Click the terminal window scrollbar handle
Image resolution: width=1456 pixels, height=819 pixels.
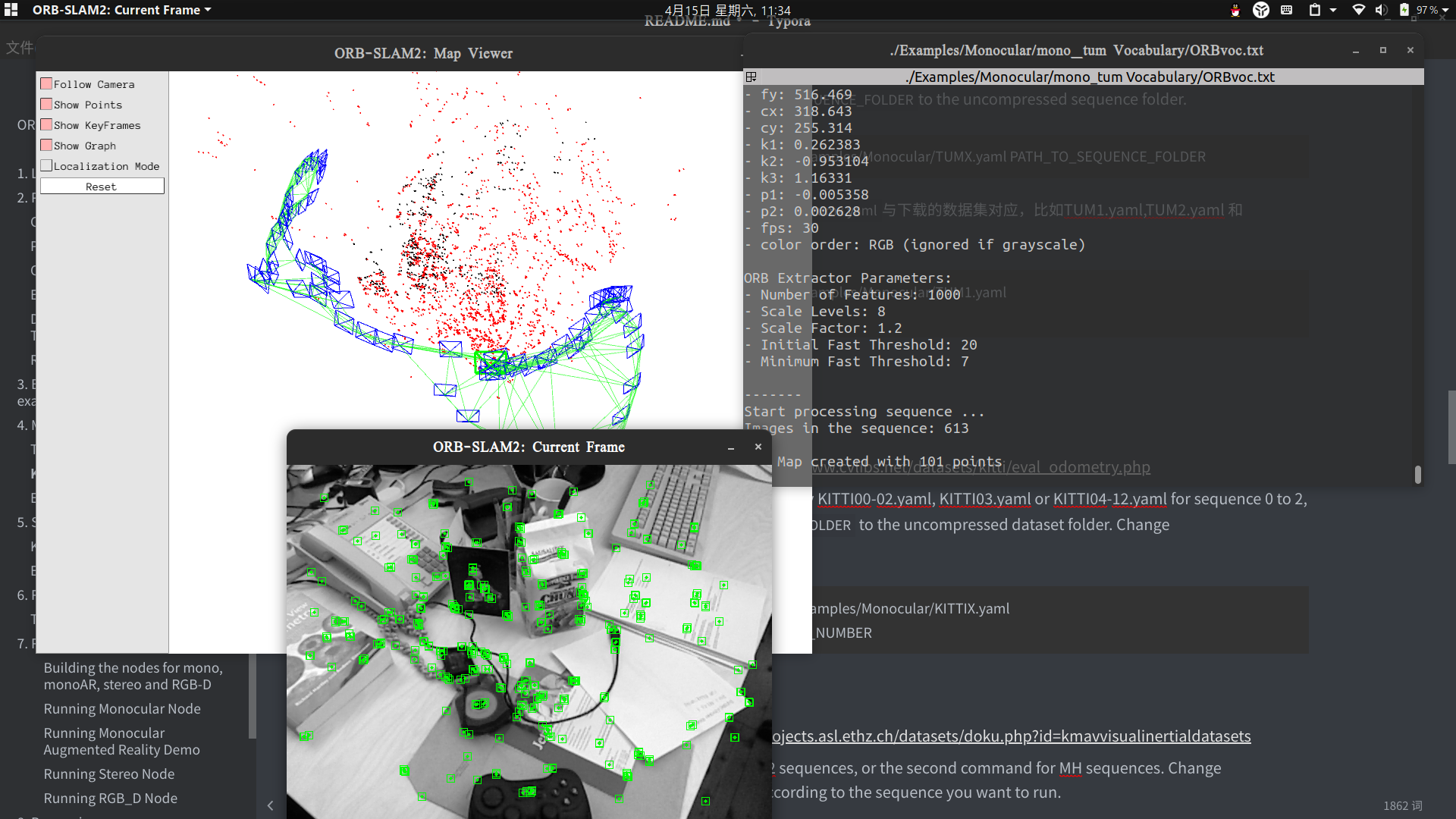1417,475
